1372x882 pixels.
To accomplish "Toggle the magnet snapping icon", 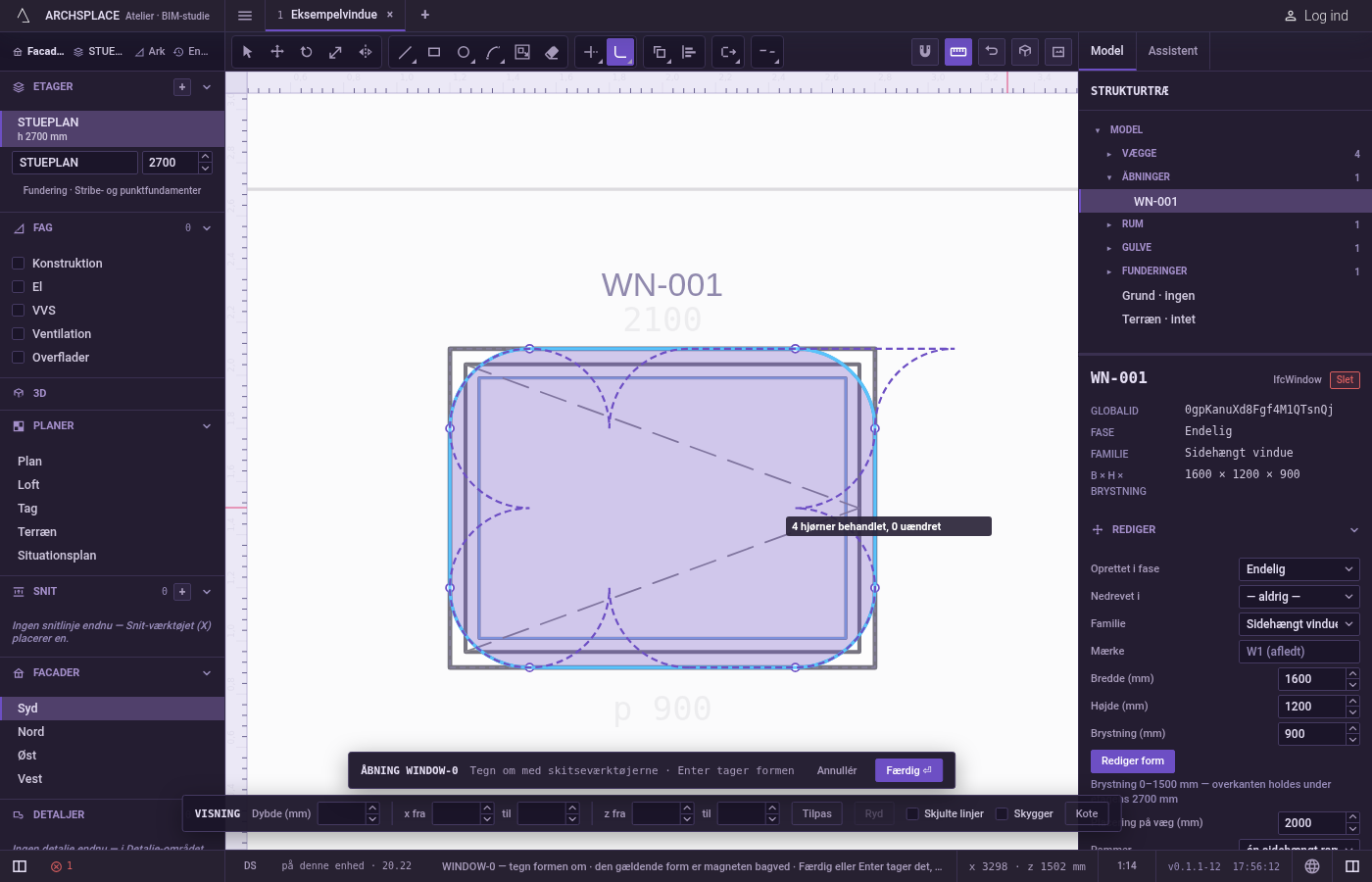I will point(923,52).
